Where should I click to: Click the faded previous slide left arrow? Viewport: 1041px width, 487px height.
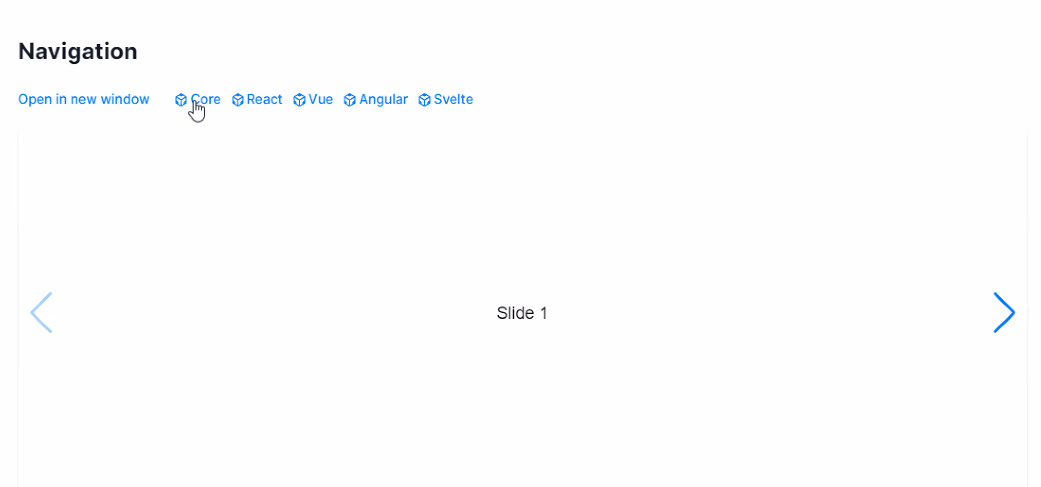[x=41, y=313]
